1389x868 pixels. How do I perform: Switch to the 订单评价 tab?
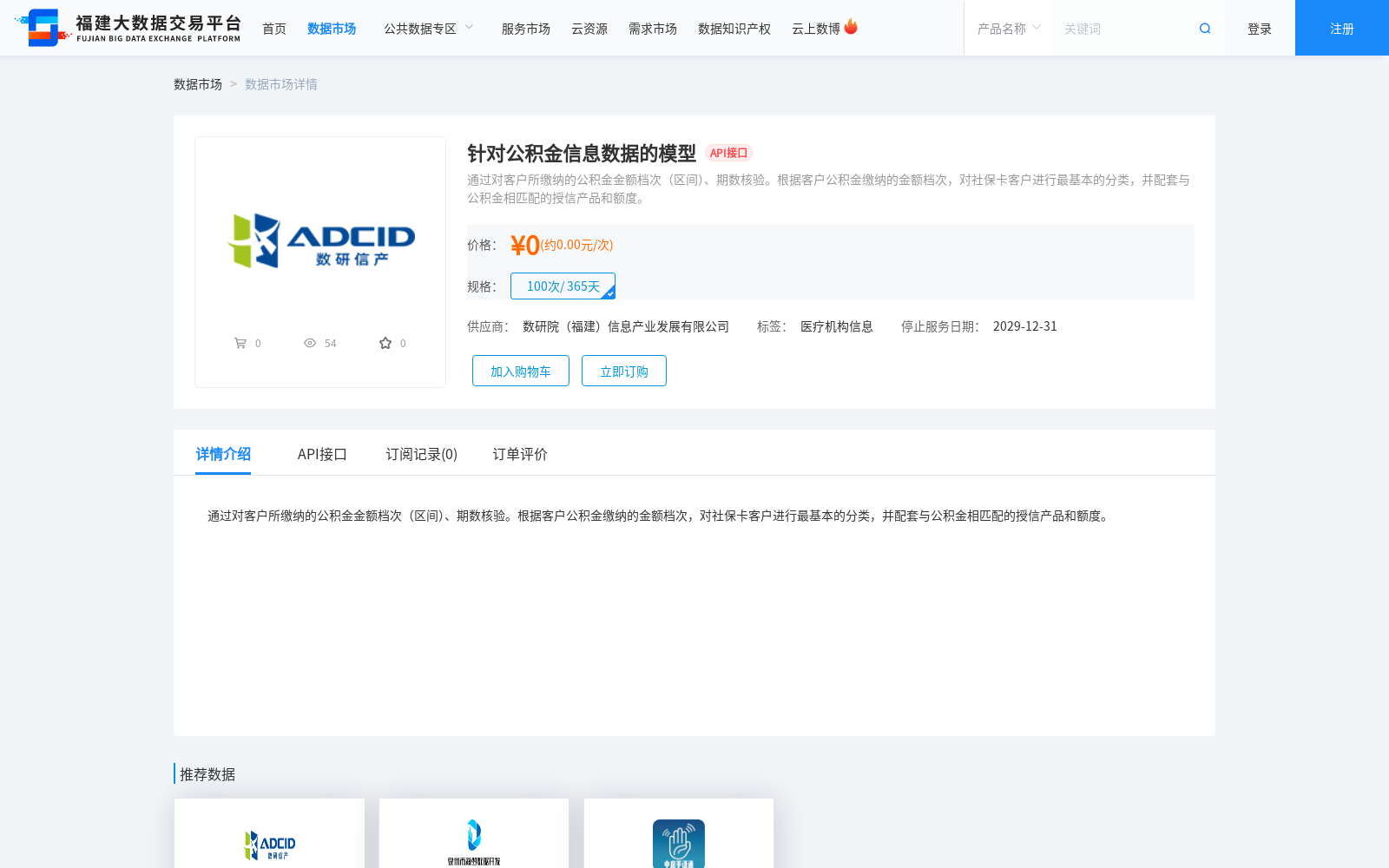(x=520, y=454)
